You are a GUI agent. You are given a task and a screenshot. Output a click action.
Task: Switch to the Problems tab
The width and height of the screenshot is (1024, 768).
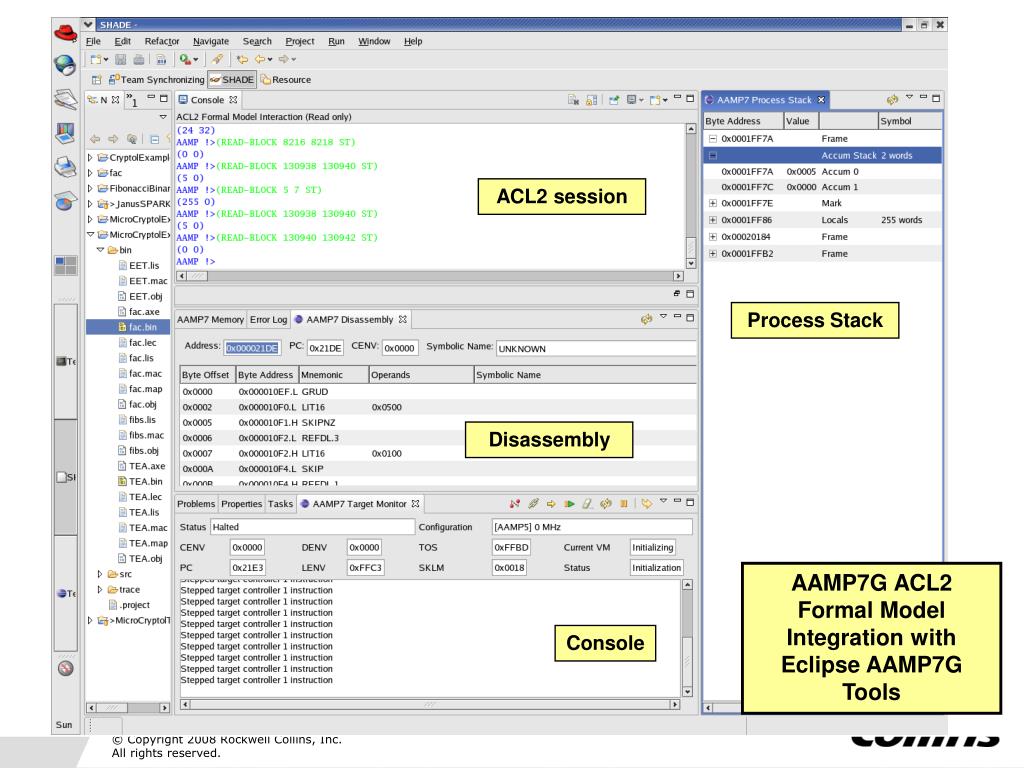[196, 504]
